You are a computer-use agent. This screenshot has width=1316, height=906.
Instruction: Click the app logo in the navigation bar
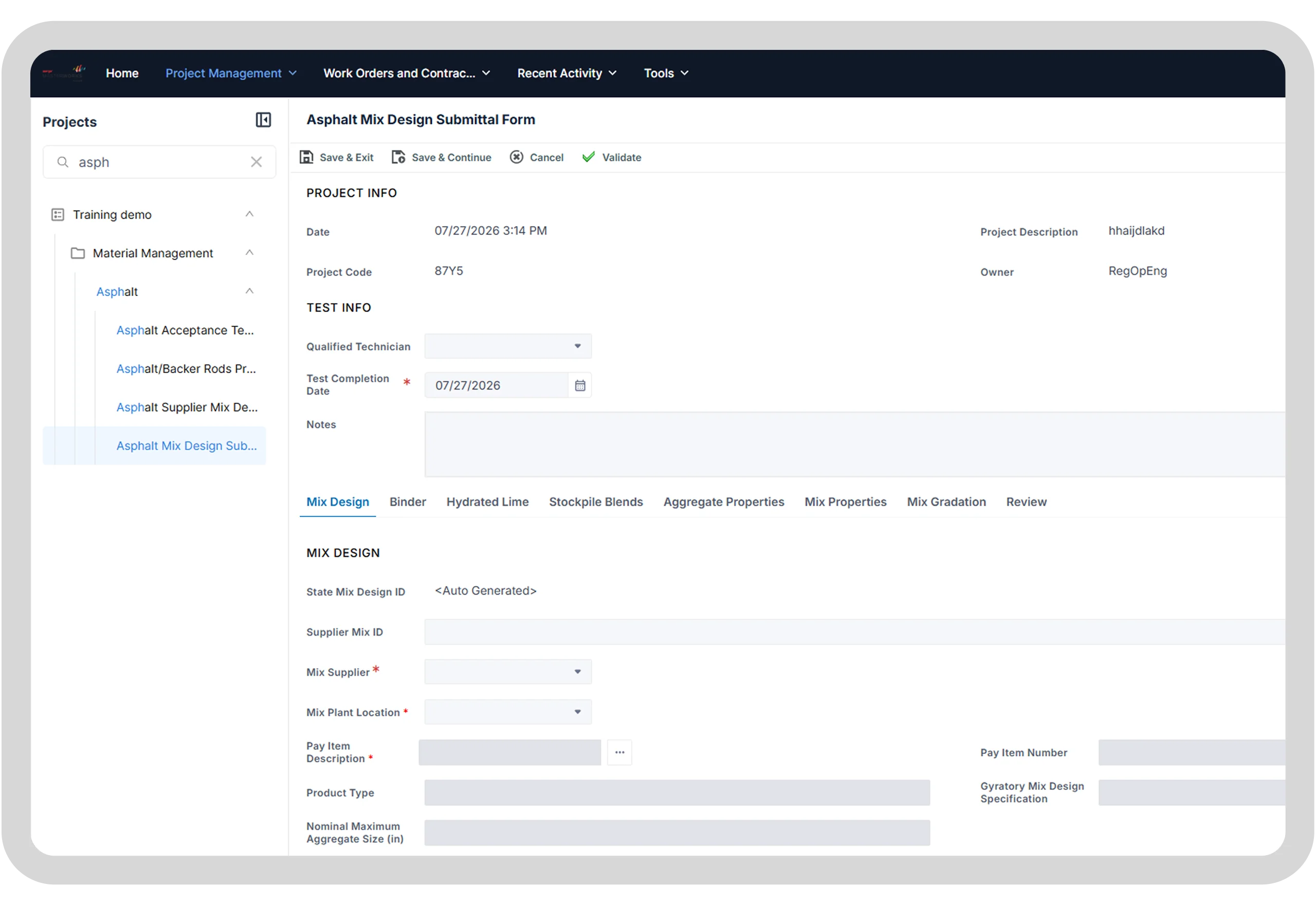pyautogui.click(x=63, y=72)
